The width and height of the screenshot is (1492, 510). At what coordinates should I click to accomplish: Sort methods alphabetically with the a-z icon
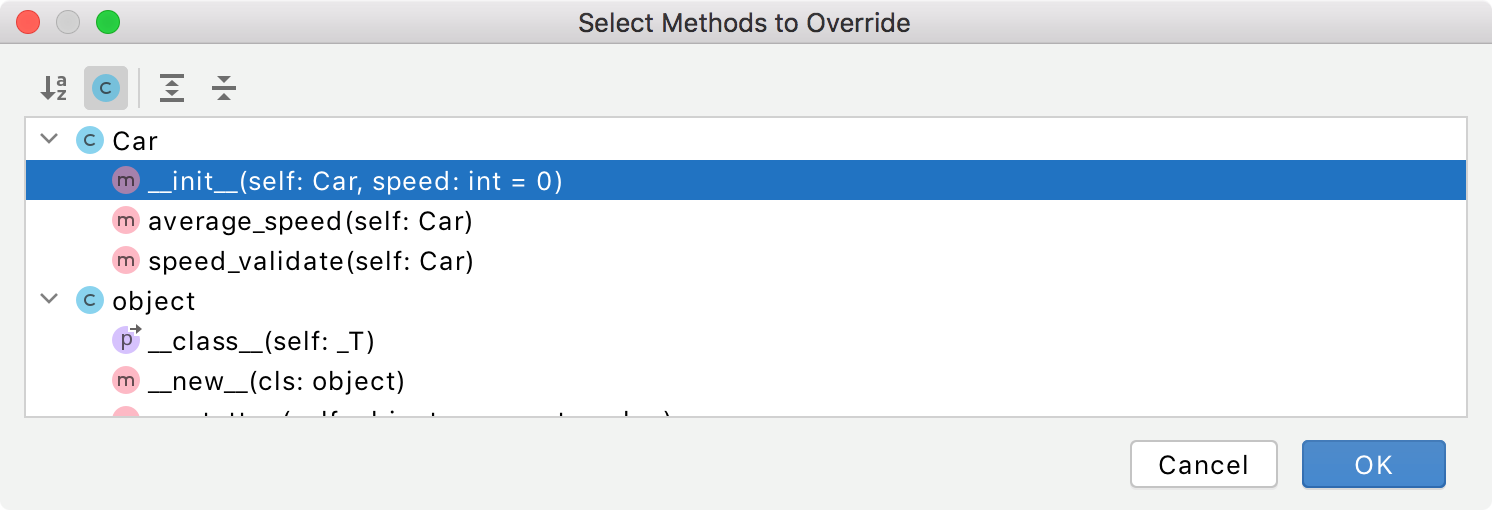pos(54,88)
